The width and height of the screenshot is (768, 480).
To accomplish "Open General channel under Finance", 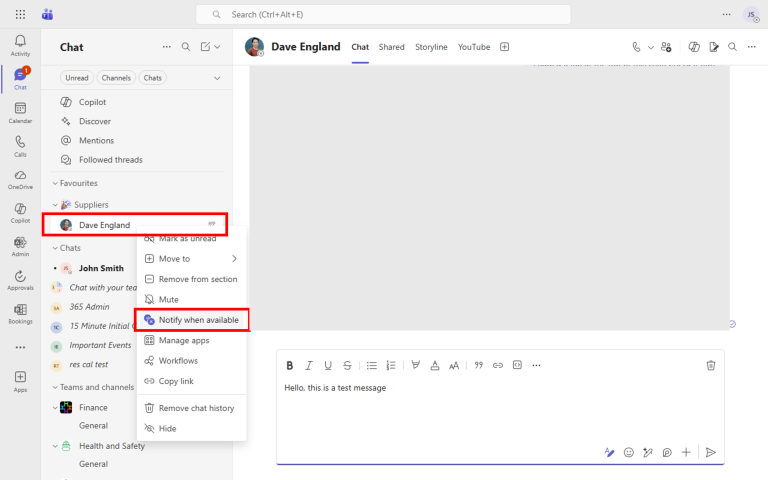I will coord(93,426).
